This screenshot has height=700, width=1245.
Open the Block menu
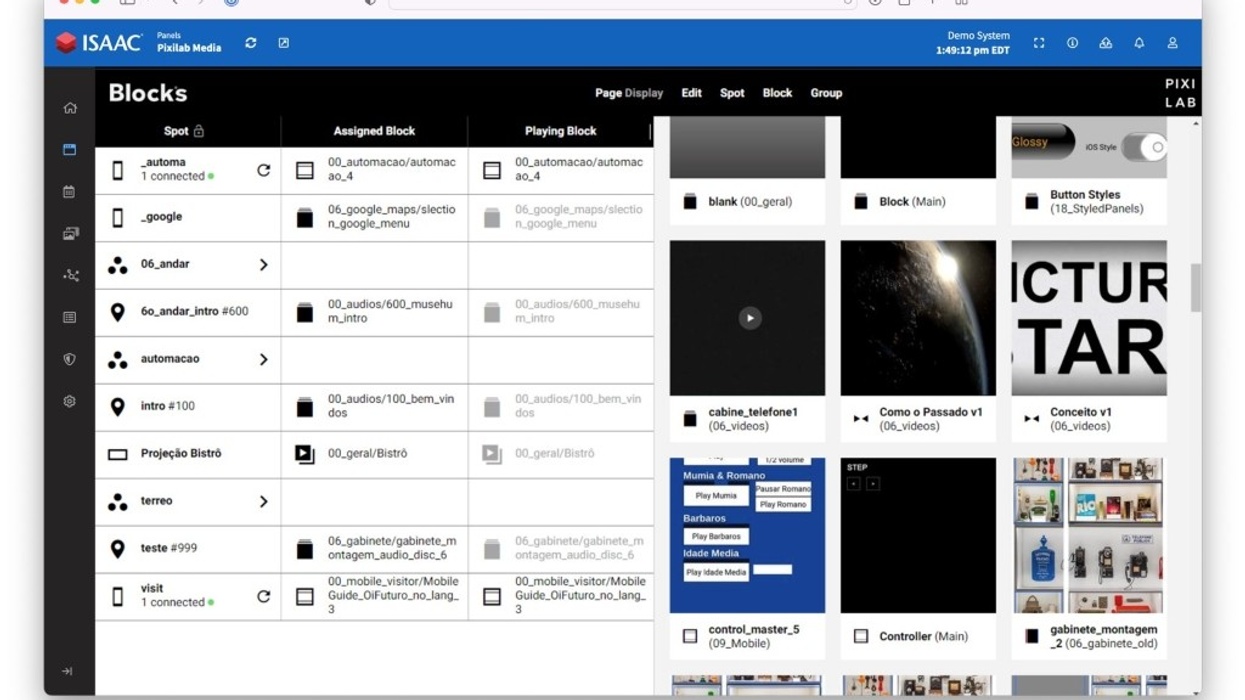777,93
